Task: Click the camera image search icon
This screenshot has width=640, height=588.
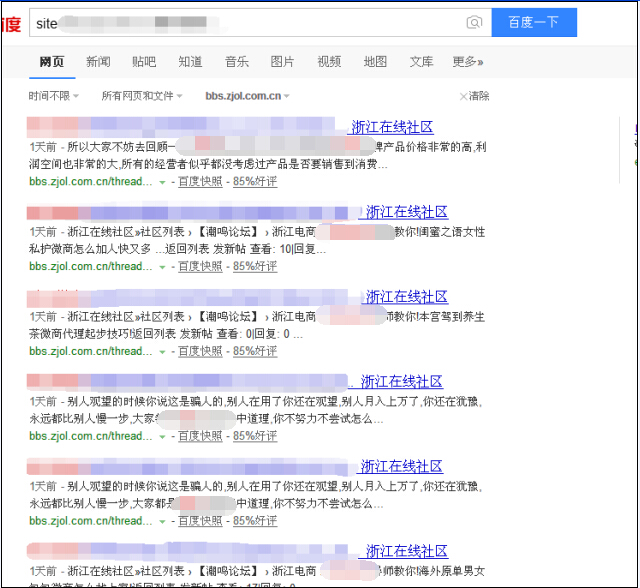Action: 474,23
